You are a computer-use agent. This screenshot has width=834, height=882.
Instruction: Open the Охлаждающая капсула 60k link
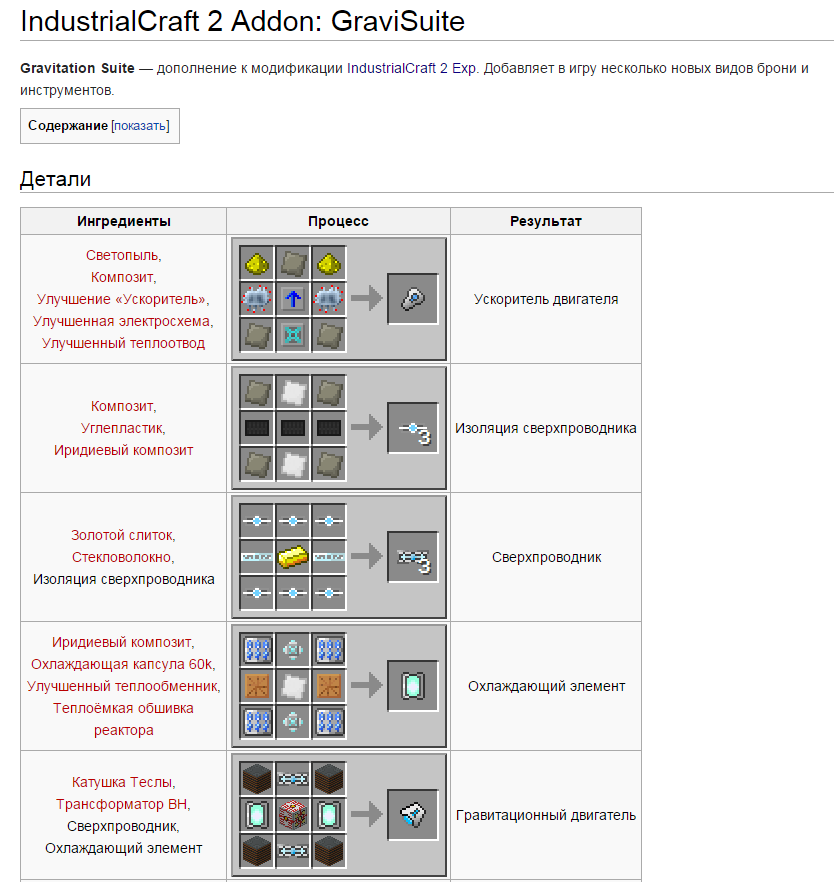pos(123,664)
